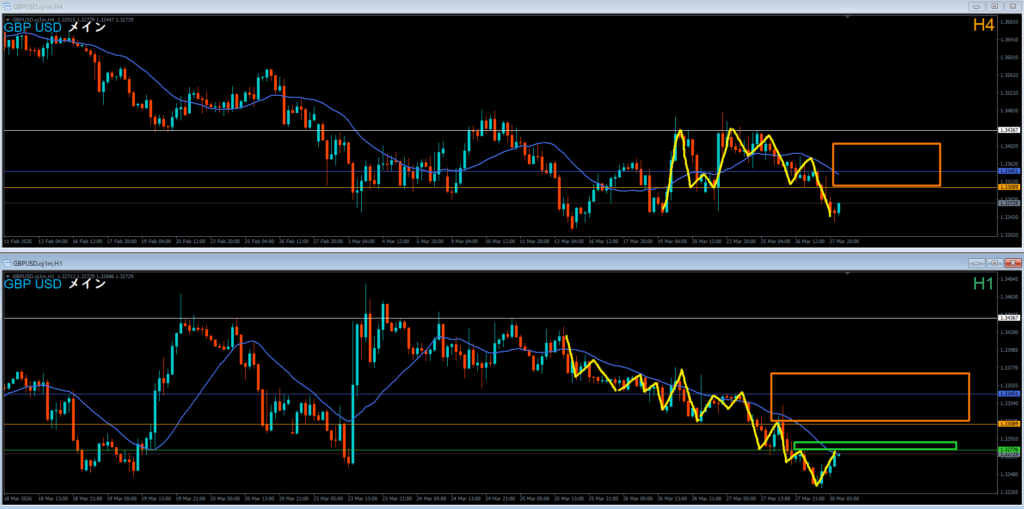Click the green H1 timeframe label

[984, 282]
